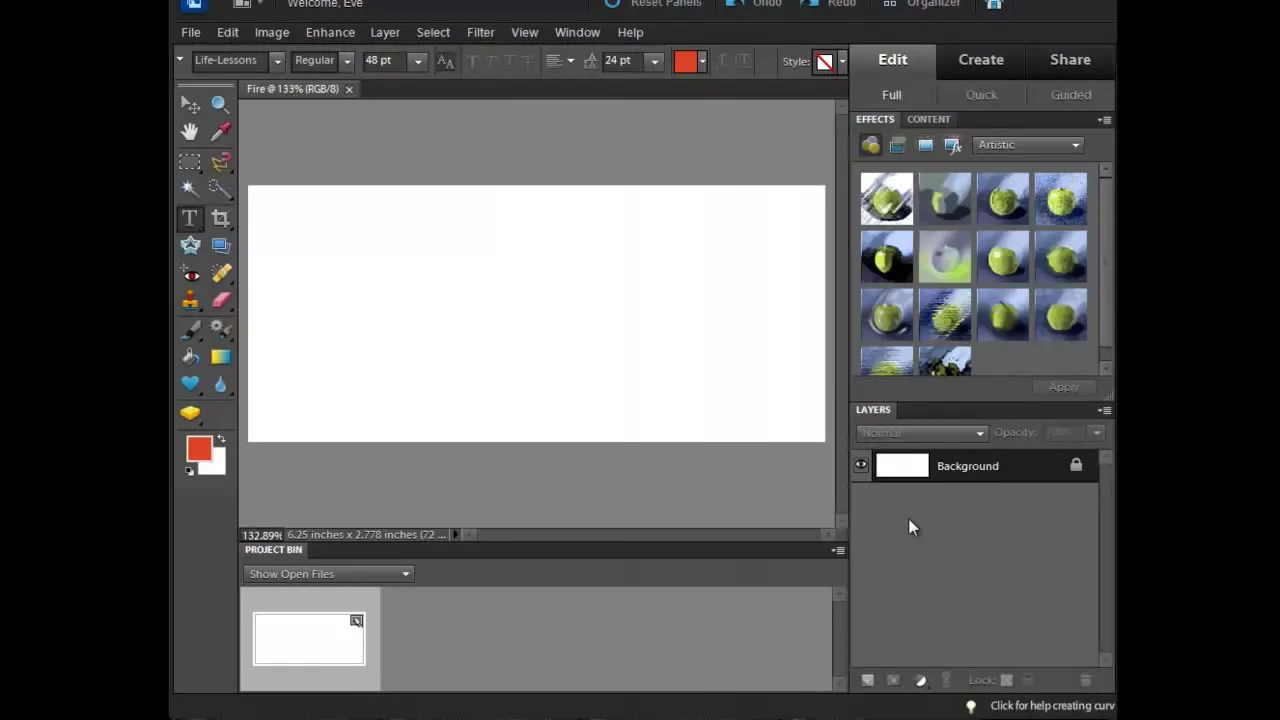The width and height of the screenshot is (1280, 720).
Task: Select the Cookie Cutter star tool
Action: 190,245
